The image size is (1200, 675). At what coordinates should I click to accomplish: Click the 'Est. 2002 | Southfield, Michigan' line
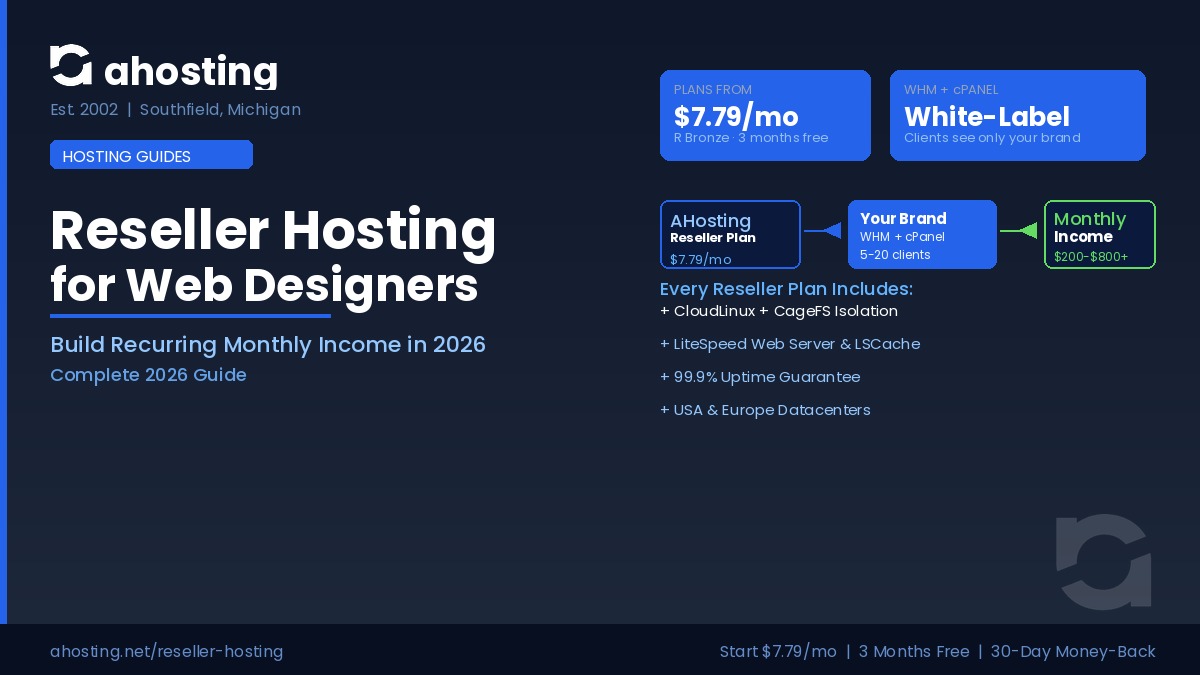(175, 110)
